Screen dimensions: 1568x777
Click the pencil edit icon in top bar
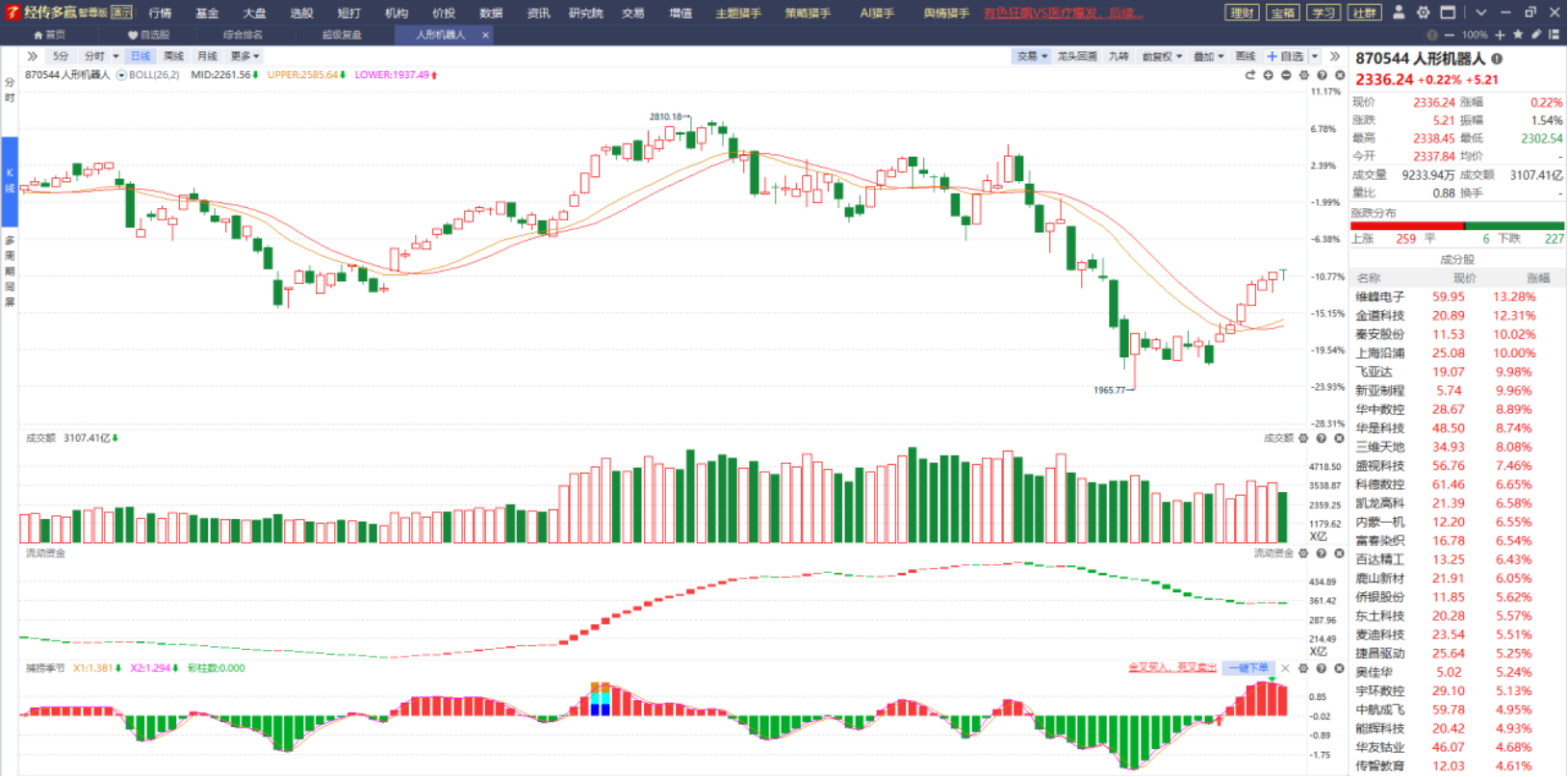pyautogui.click(x=1536, y=35)
